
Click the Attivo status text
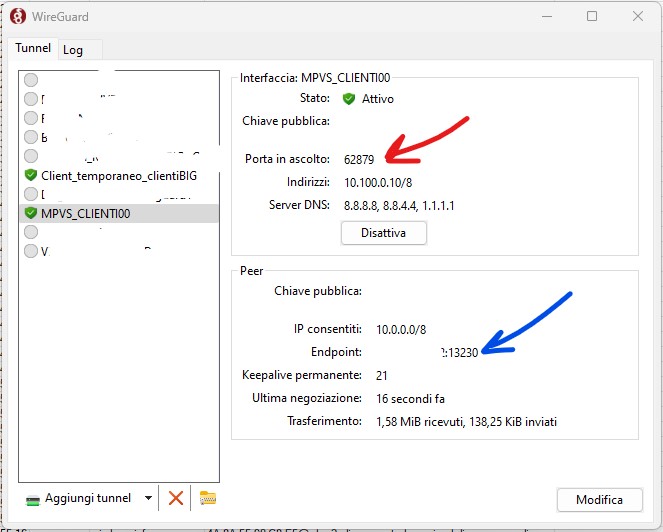(x=378, y=99)
